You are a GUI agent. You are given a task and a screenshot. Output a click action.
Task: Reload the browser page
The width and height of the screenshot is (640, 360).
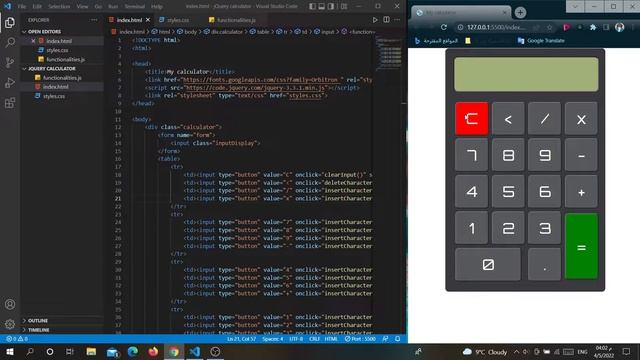[x=444, y=27]
